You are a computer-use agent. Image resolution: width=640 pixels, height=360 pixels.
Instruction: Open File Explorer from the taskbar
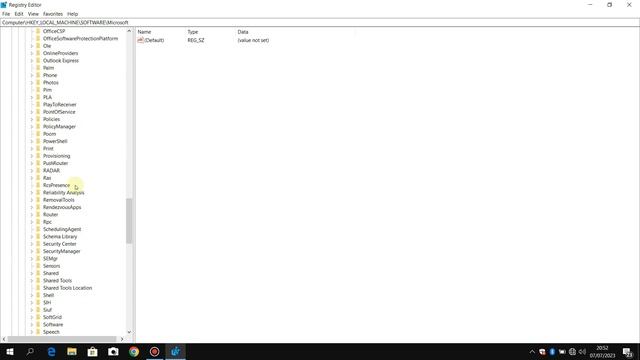pyautogui.click(x=72, y=351)
